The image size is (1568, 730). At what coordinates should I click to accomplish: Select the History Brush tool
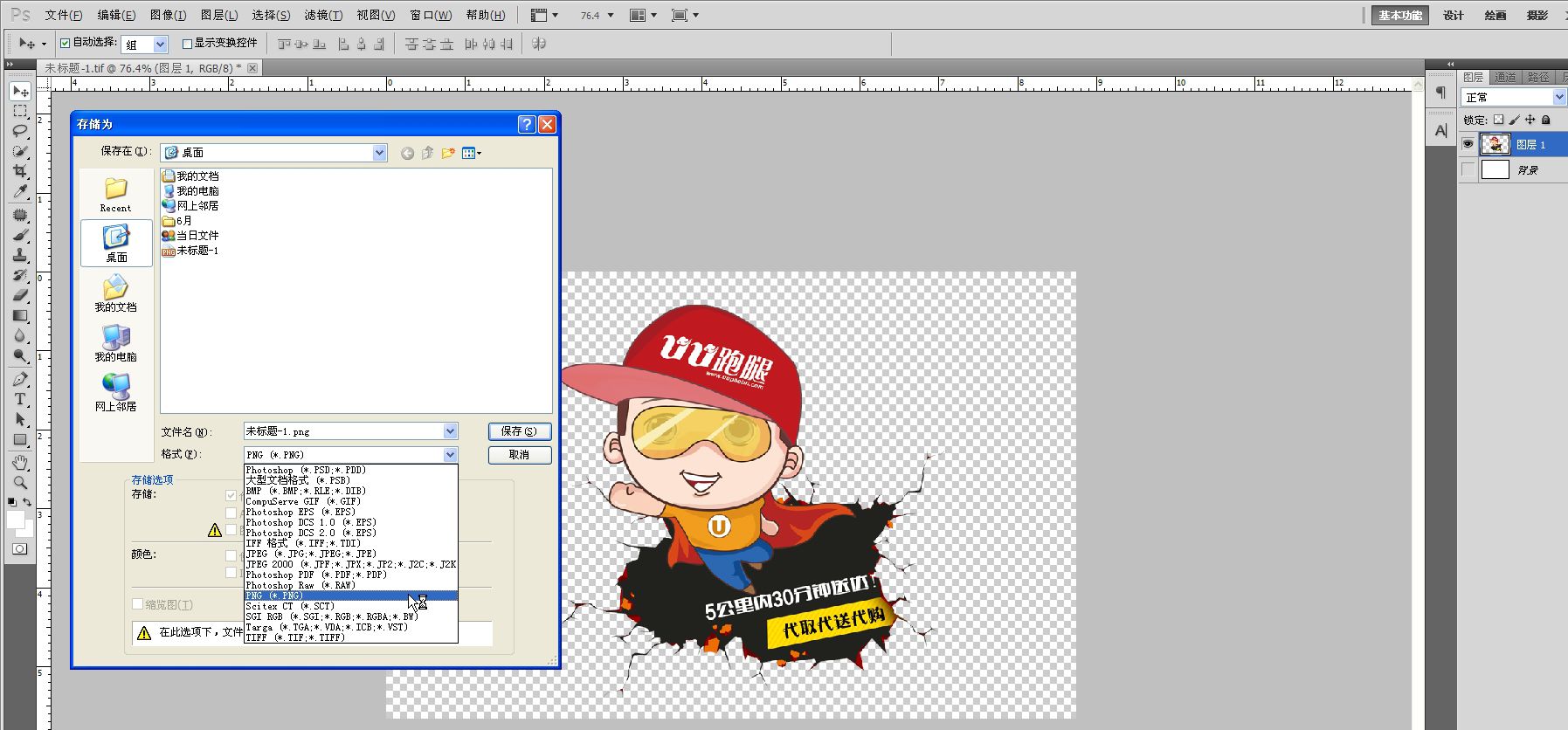[x=20, y=275]
